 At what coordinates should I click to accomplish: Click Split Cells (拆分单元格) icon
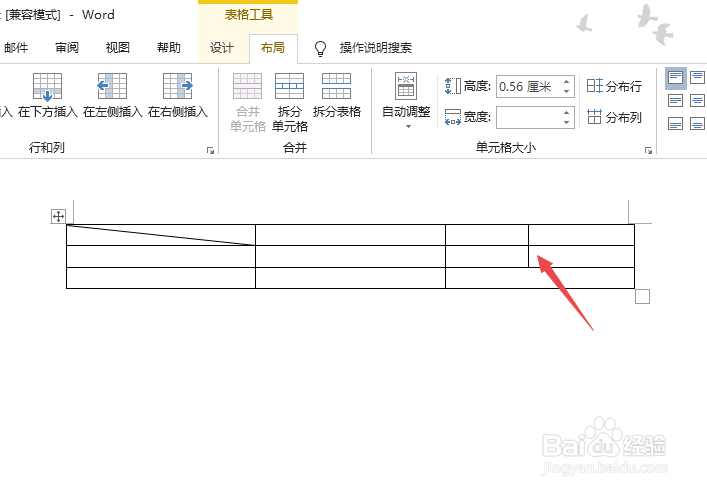point(289,86)
